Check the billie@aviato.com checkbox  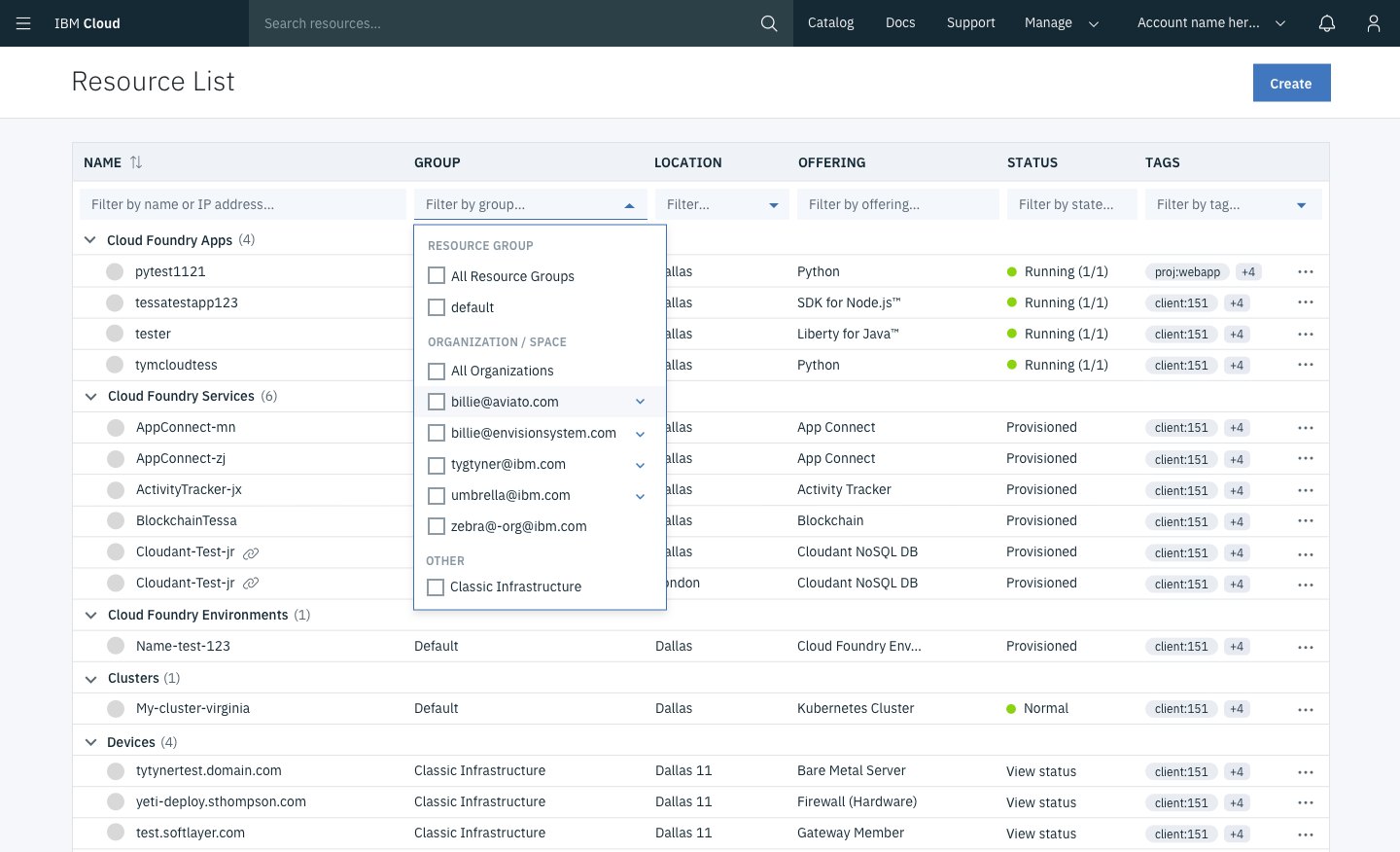pyautogui.click(x=437, y=402)
